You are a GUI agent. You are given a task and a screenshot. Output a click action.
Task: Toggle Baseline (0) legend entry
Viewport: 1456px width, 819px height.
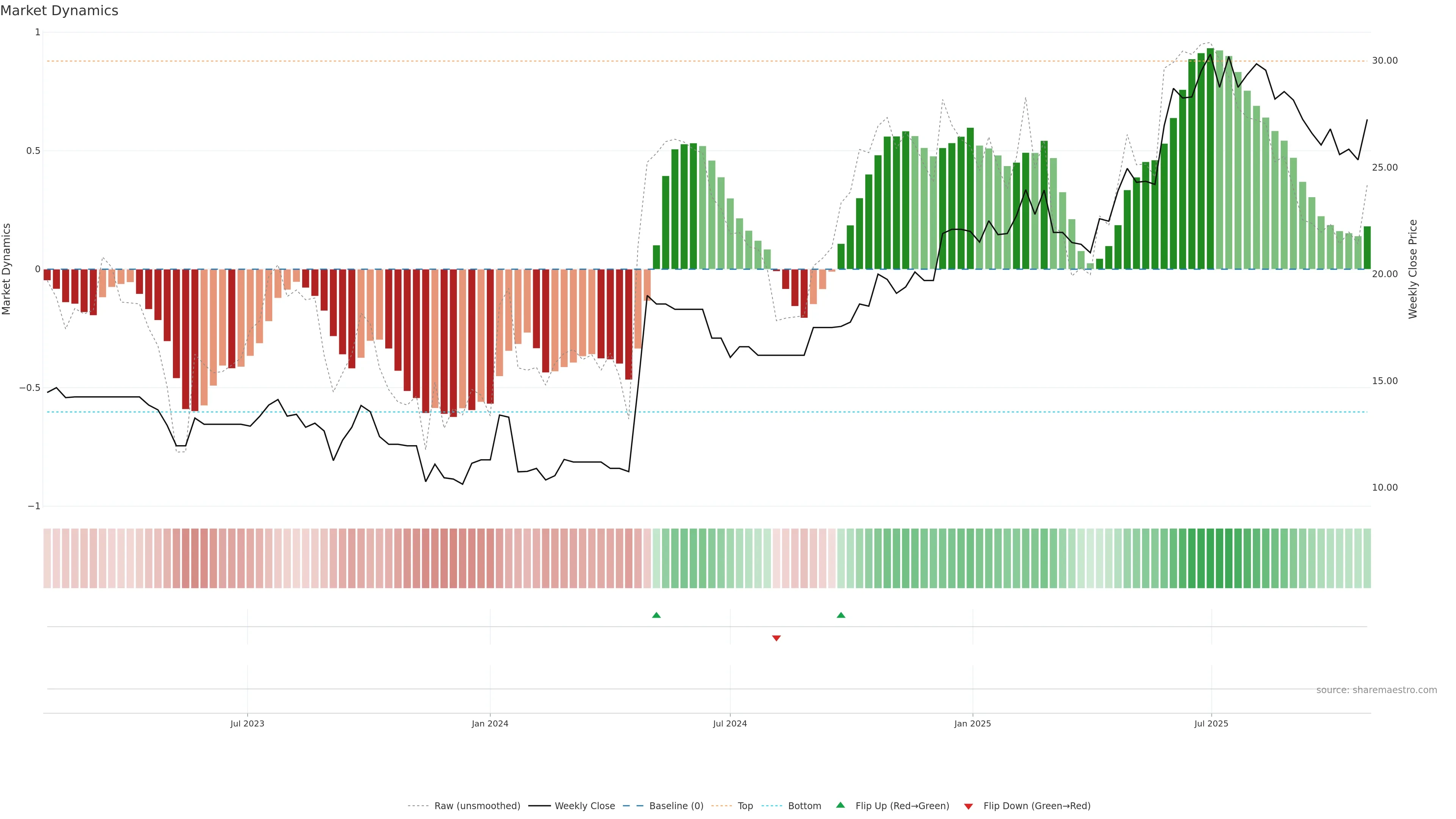pos(676,806)
